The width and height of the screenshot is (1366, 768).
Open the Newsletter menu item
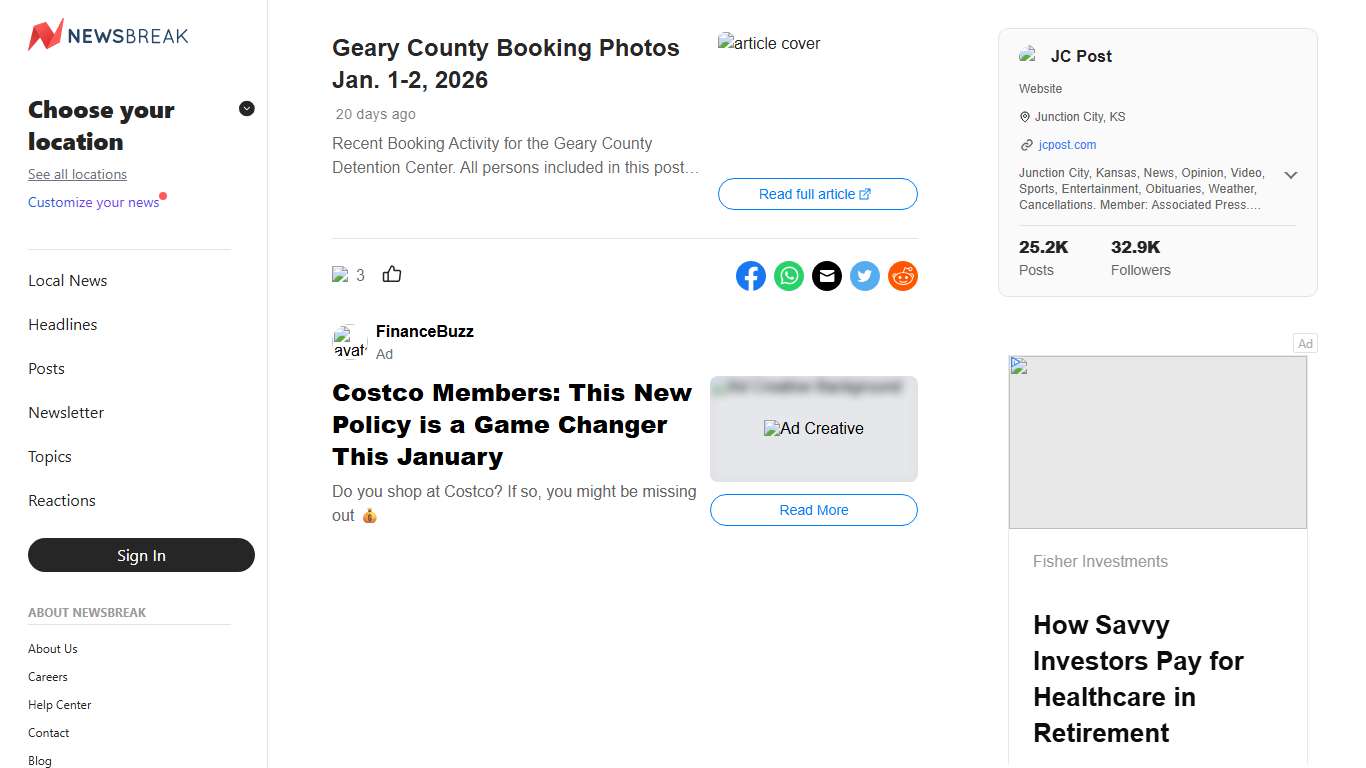click(x=66, y=413)
